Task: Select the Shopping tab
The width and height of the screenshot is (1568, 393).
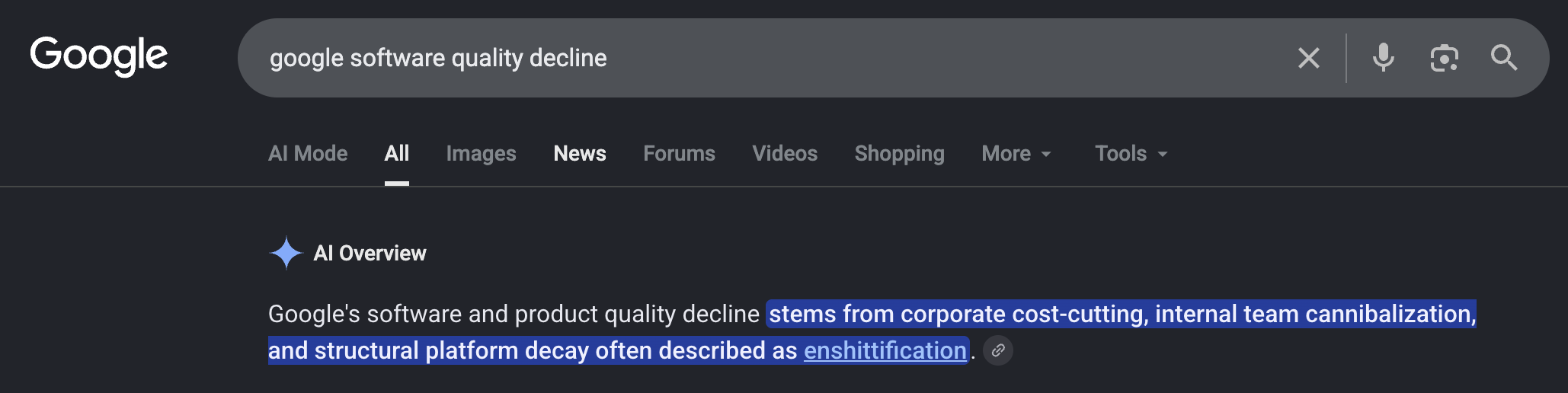Action: [899, 154]
